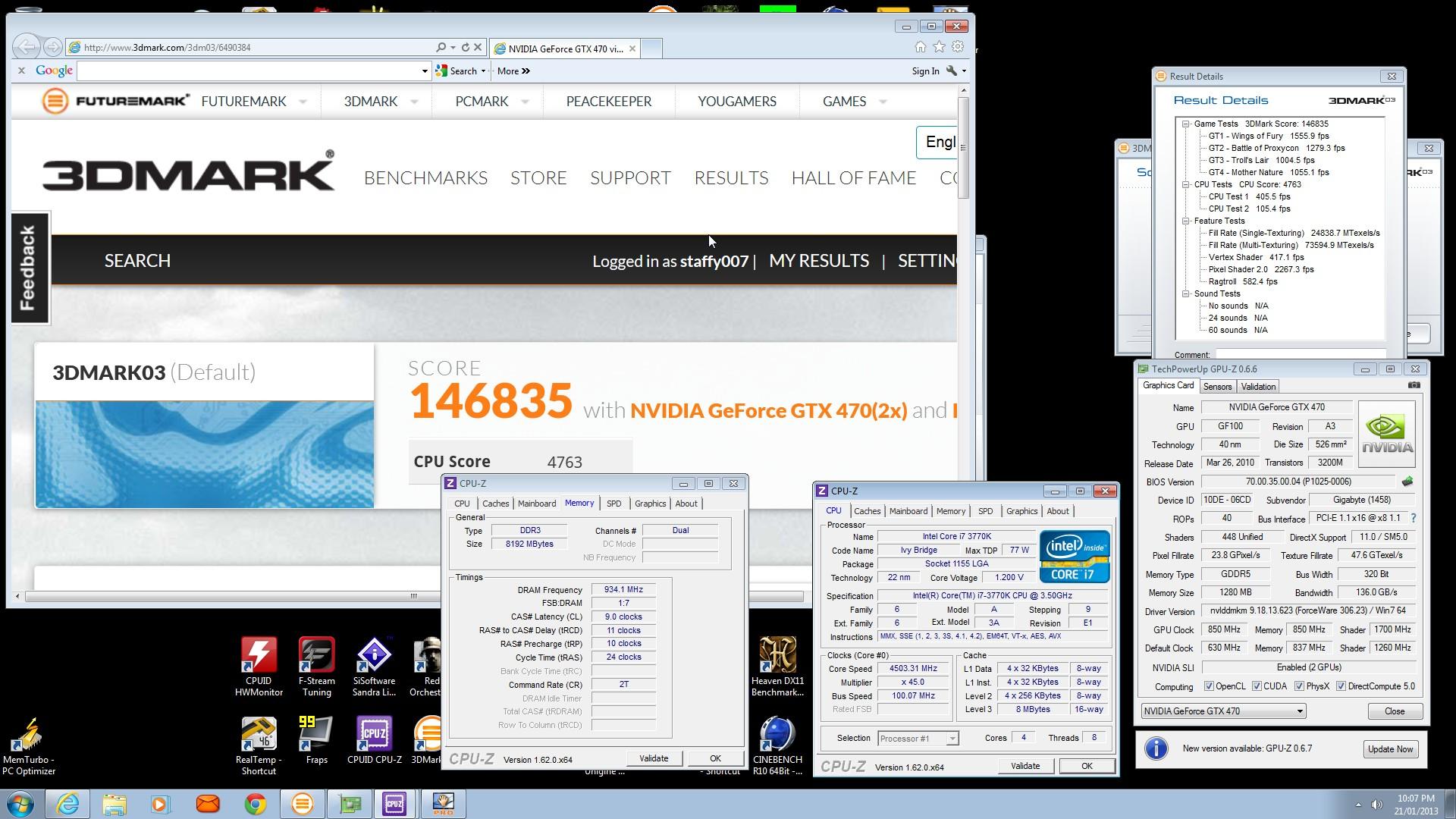This screenshot has width=1456, height=819.
Task: Click the Feedback side tab
Action: [29, 268]
